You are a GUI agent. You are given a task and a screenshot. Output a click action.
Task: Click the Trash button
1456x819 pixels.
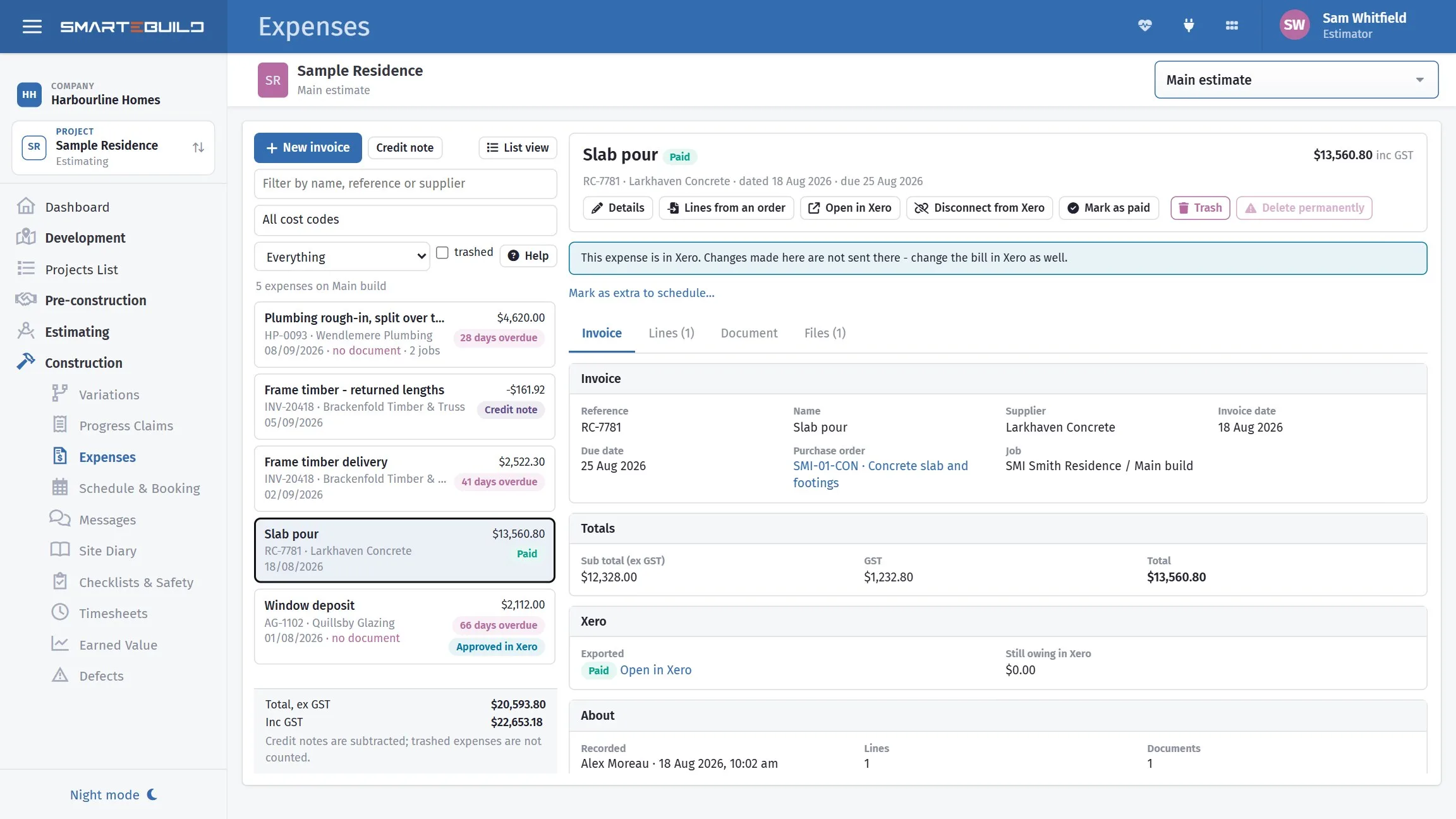click(x=1200, y=208)
